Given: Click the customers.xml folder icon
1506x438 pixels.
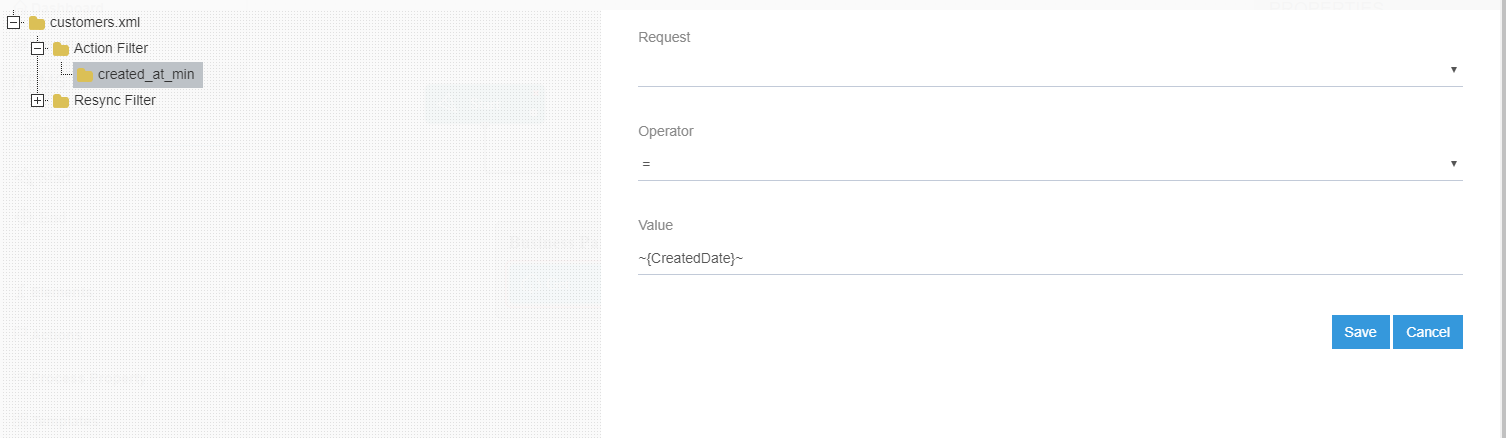Looking at the screenshot, I should 37,22.
